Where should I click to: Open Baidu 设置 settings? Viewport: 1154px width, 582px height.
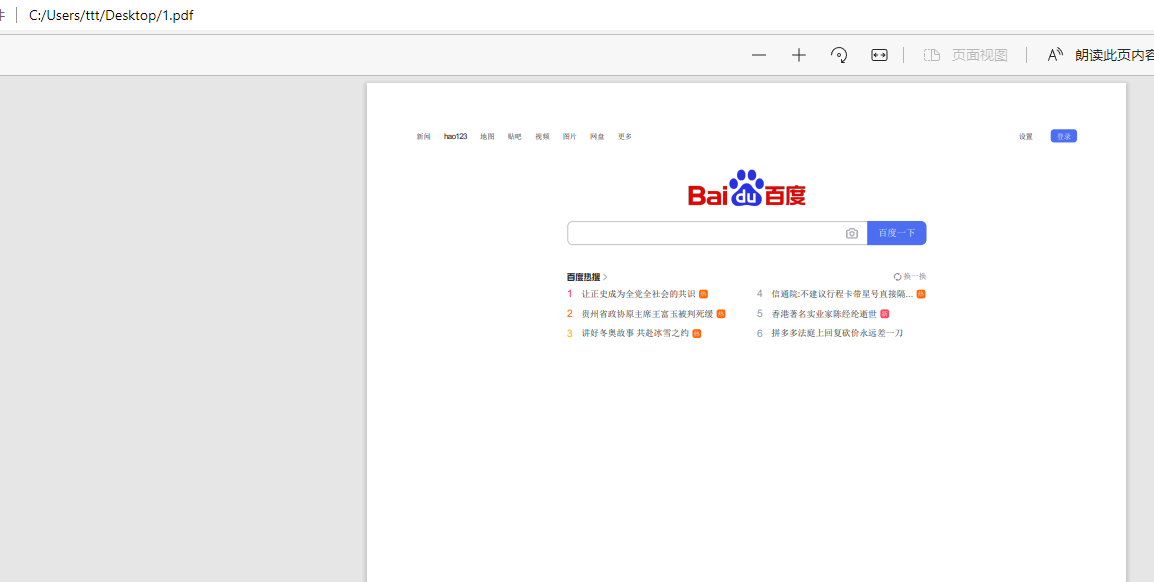[1025, 136]
